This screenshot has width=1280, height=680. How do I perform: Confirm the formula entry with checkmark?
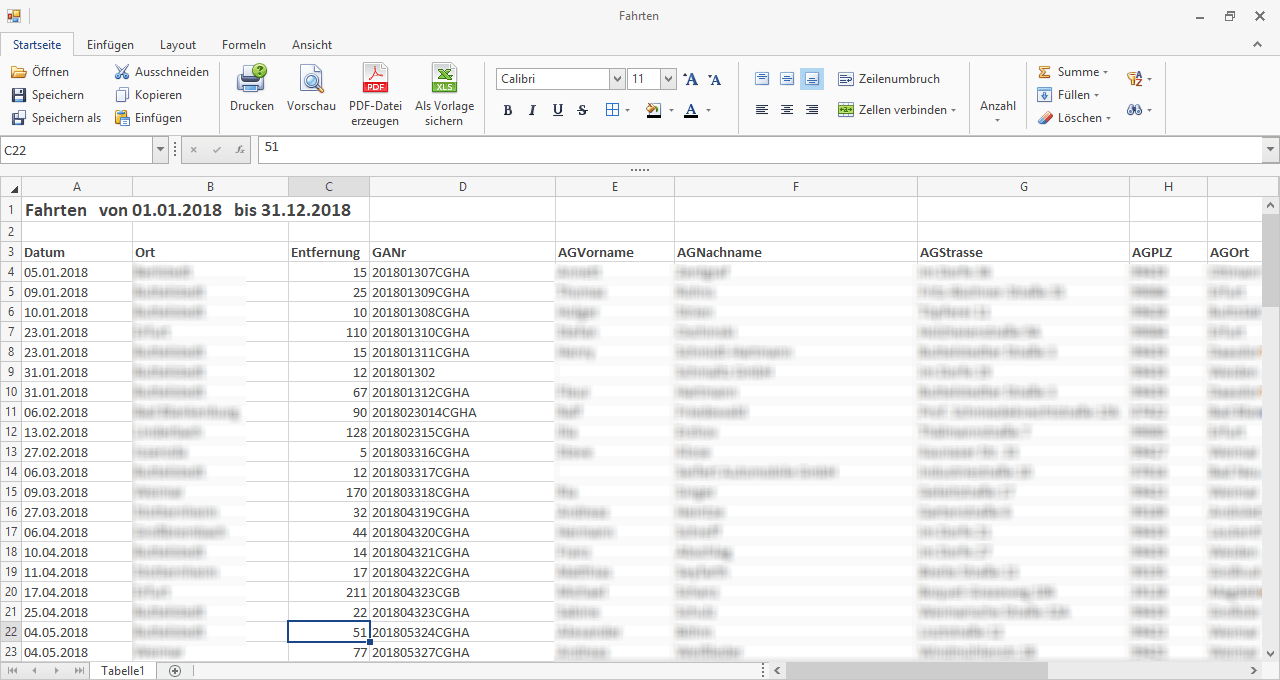(x=217, y=149)
